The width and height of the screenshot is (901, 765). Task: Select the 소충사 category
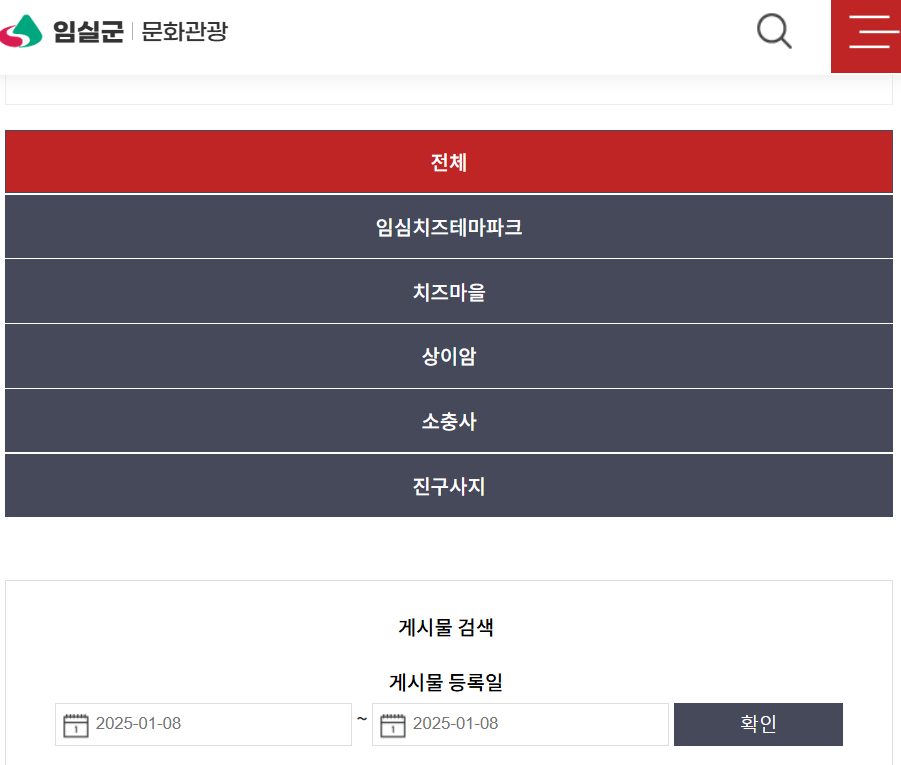point(448,421)
